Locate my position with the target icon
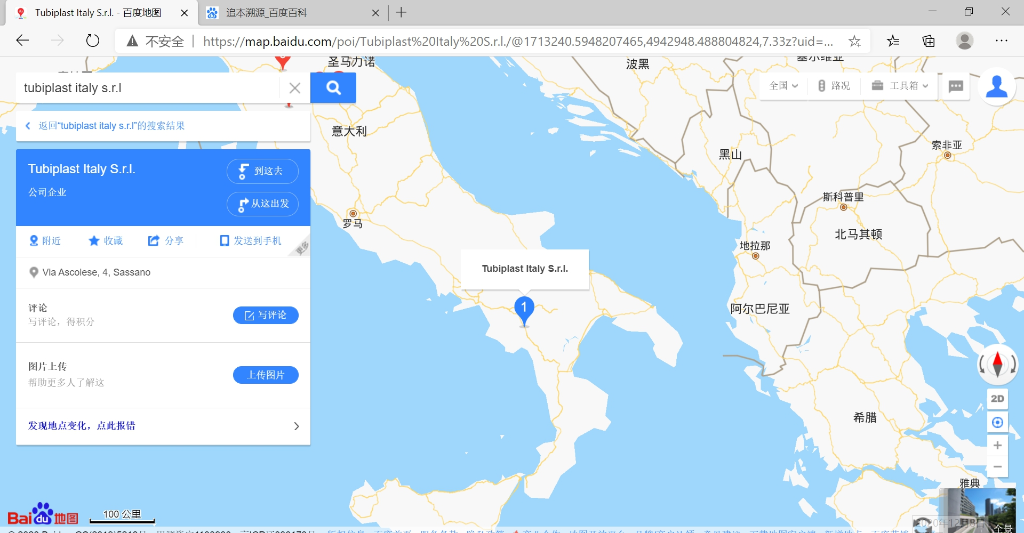The image size is (1024, 533). pos(997,422)
